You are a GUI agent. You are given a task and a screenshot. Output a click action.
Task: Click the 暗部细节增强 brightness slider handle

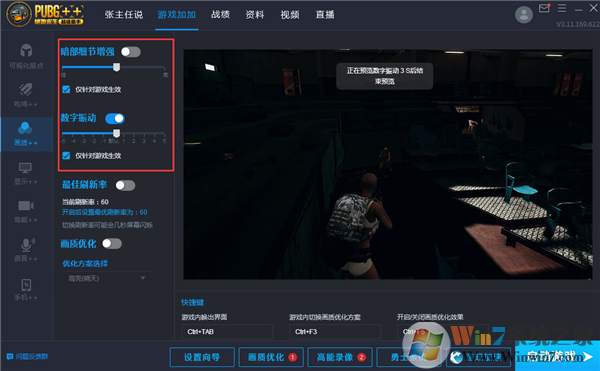[116, 67]
